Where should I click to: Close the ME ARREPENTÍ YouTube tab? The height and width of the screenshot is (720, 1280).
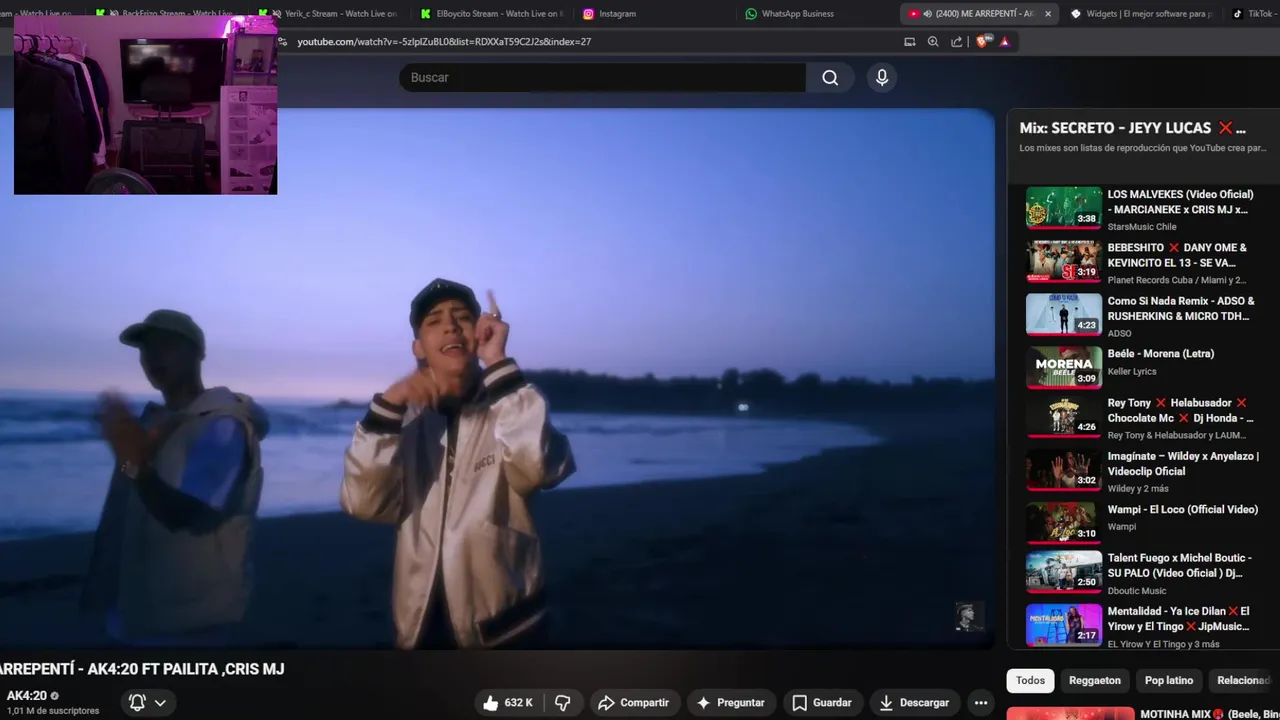[x=1048, y=14]
